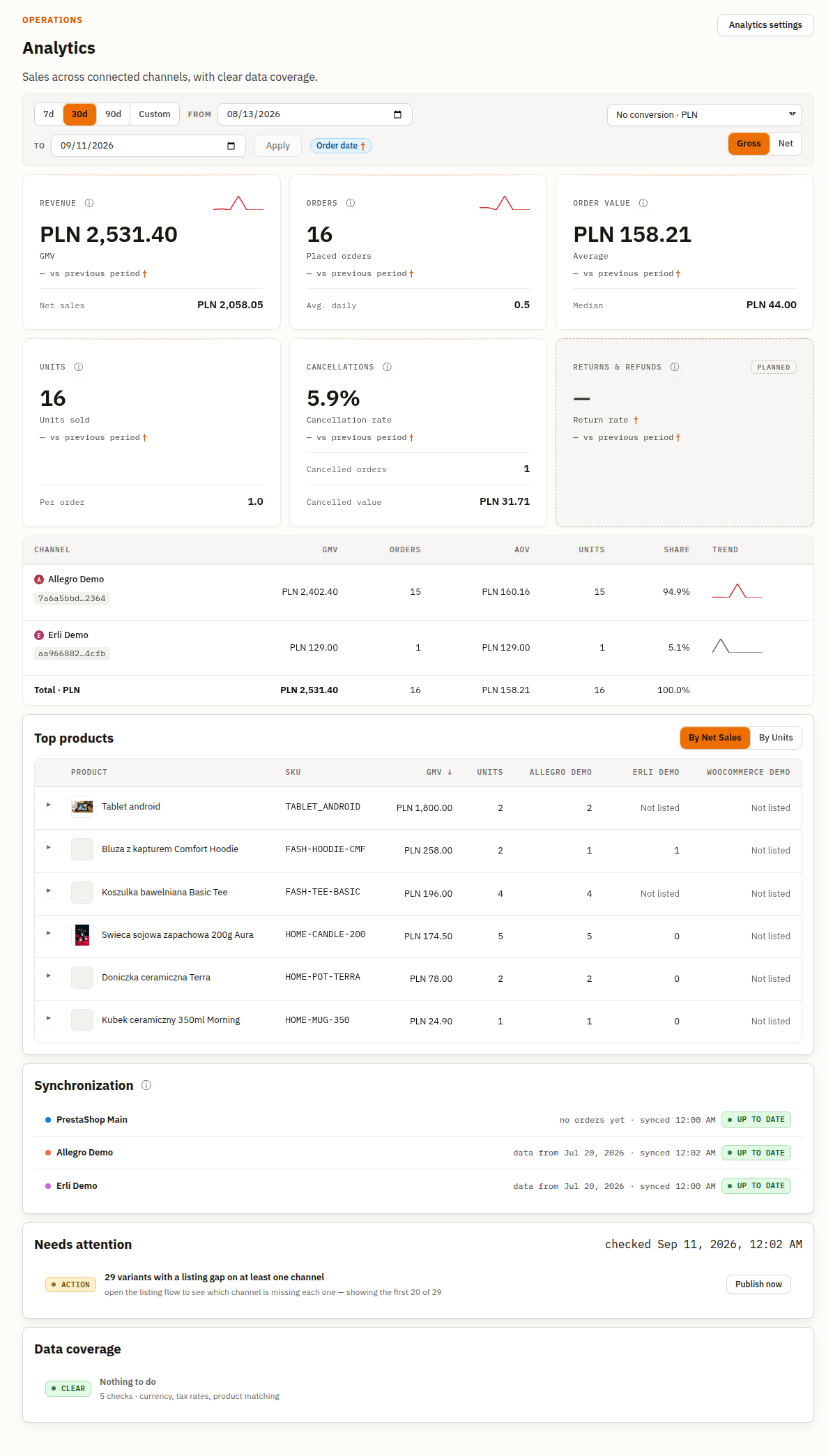The height and width of the screenshot is (1456, 826).
Task: Click the PLN 2,058.05 net sales value
Action: (230, 305)
